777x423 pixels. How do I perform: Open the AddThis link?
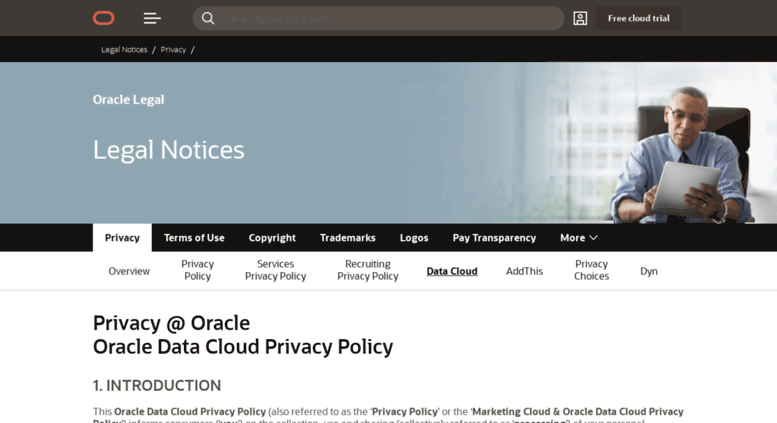[x=524, y=271]
